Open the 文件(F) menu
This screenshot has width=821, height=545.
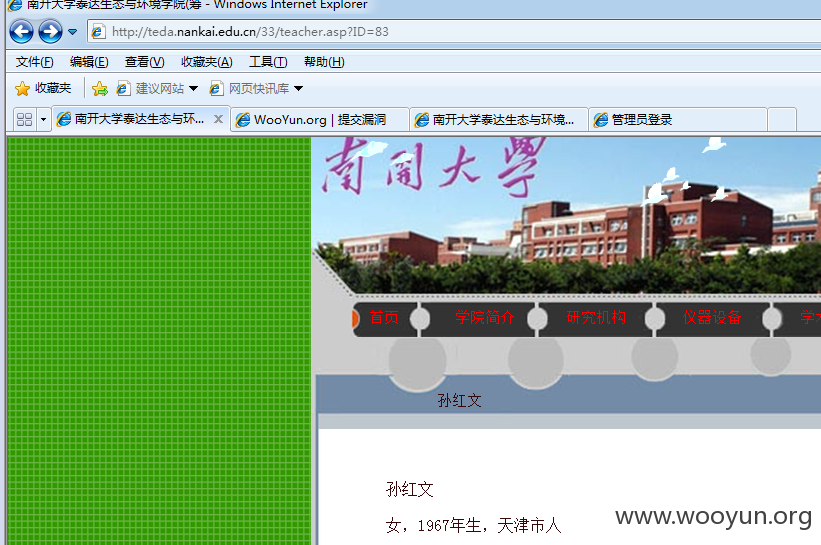pos(34,62)
